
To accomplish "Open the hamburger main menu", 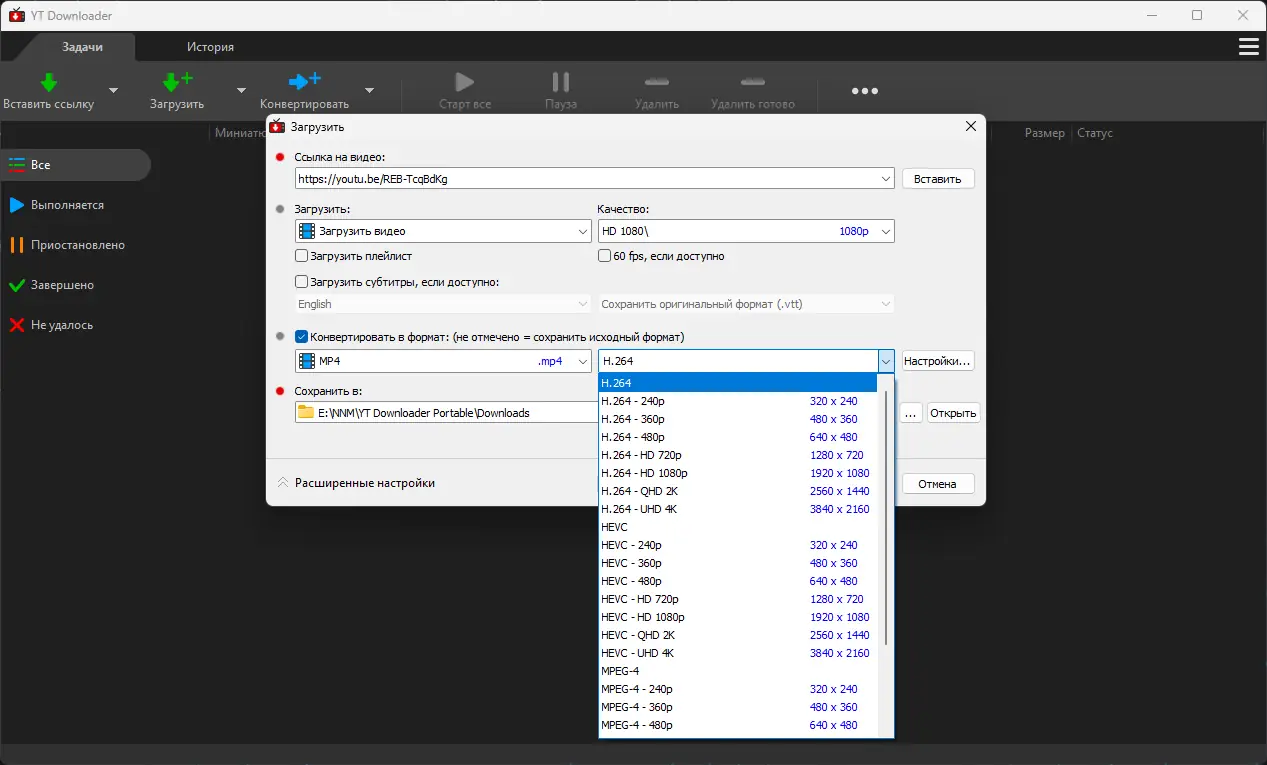I will click(x=1248, y=47).
